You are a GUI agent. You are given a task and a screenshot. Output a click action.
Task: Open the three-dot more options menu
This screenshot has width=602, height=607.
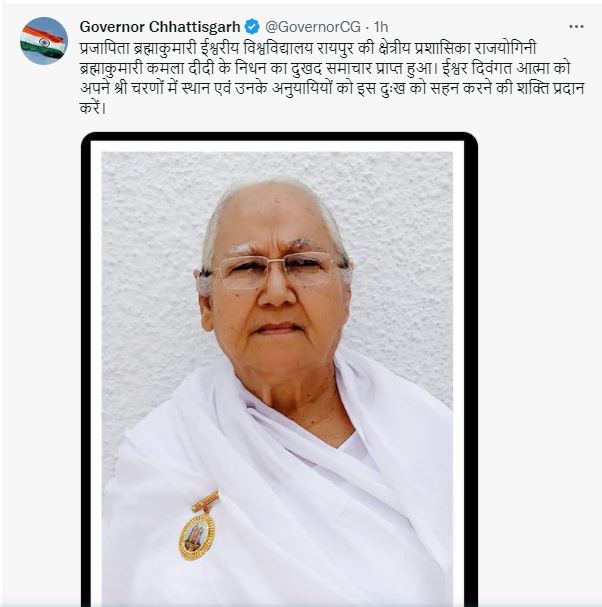click(x=576, y=27)
